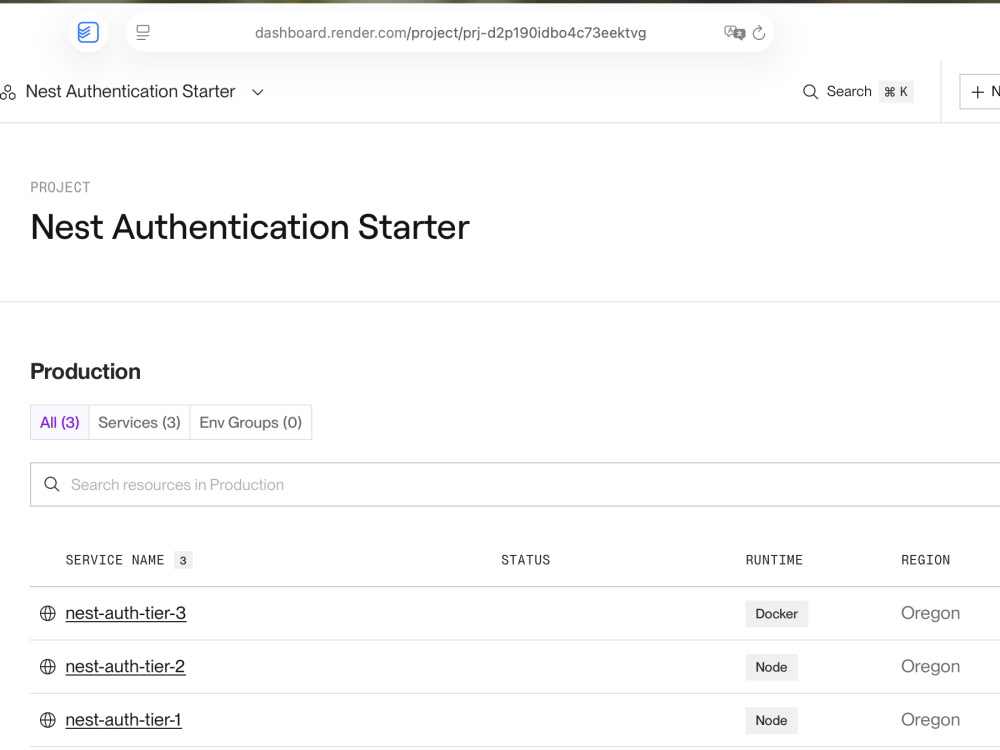Open the reader view page icon

143,33
